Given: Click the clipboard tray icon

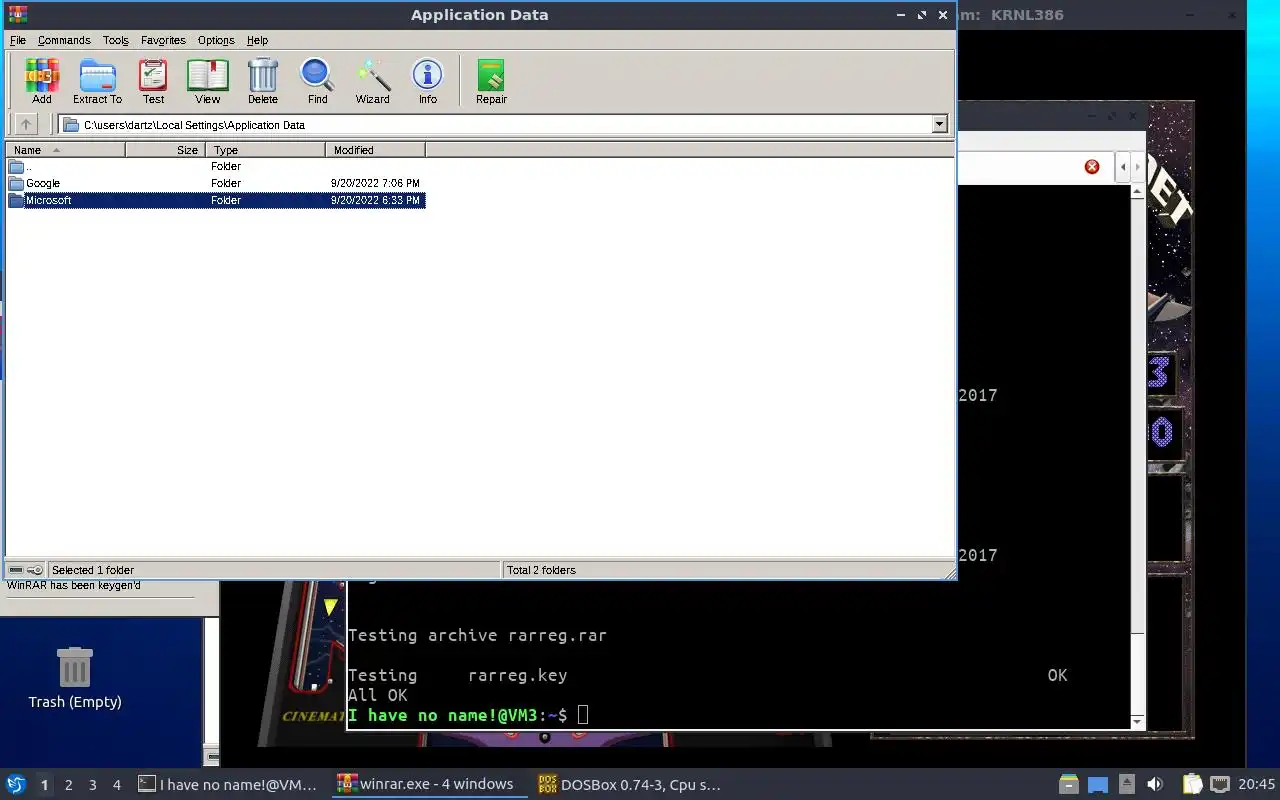Looking at the screenshot, I should click(x=1192, y=784).
